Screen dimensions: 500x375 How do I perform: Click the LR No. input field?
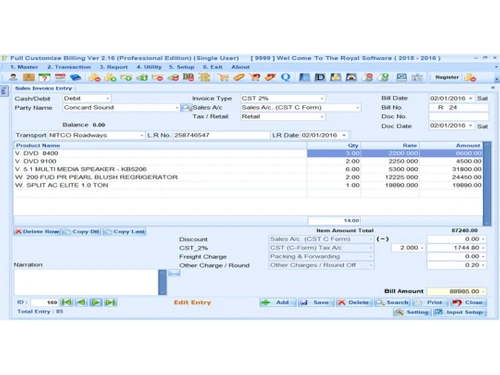pyautogui.click(x=221, y=135)
